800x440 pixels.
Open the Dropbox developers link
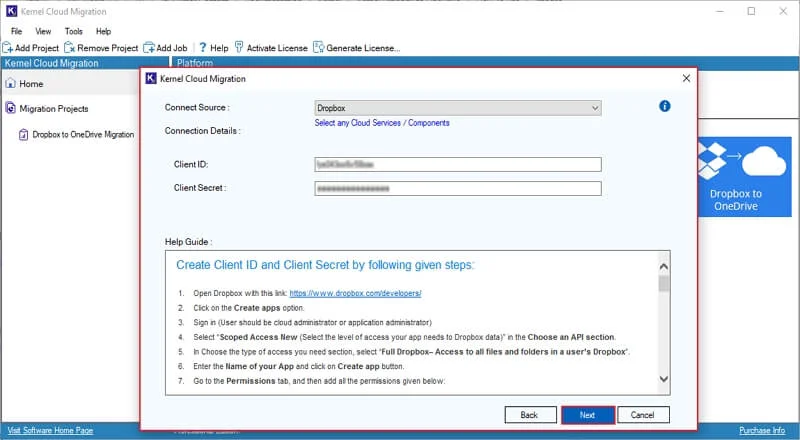tap(355, 294)
